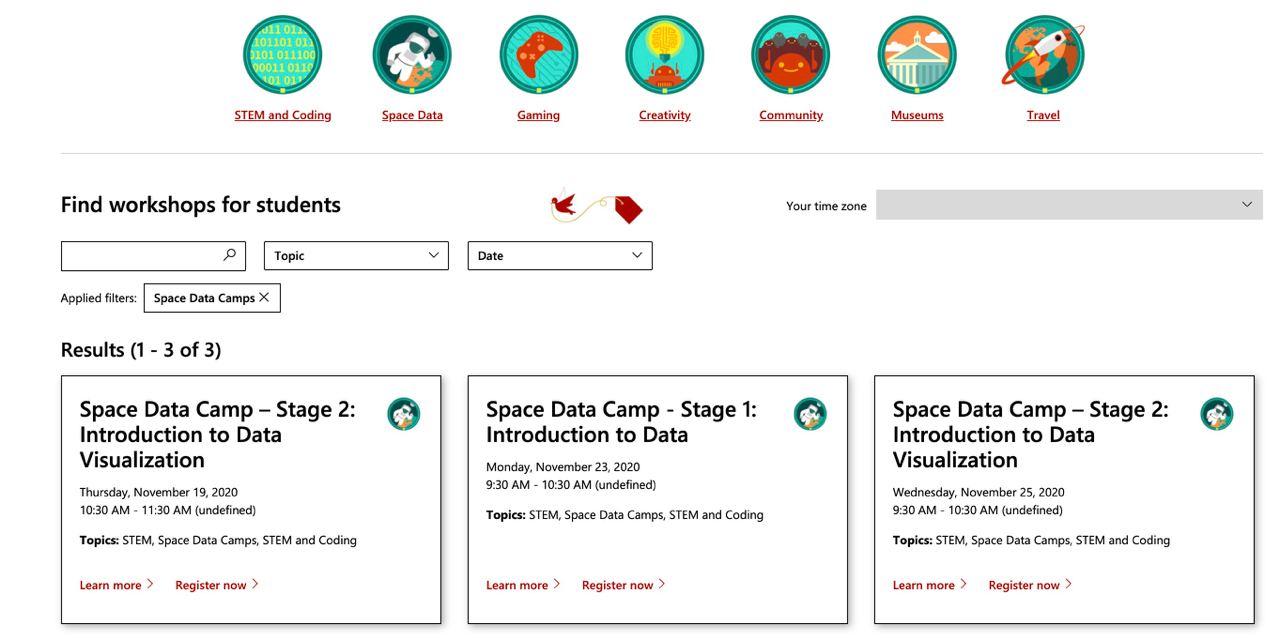Open the Creativity lightbulb icon
The height and width of the screenshot is (641, 1280).
(665, 56)
